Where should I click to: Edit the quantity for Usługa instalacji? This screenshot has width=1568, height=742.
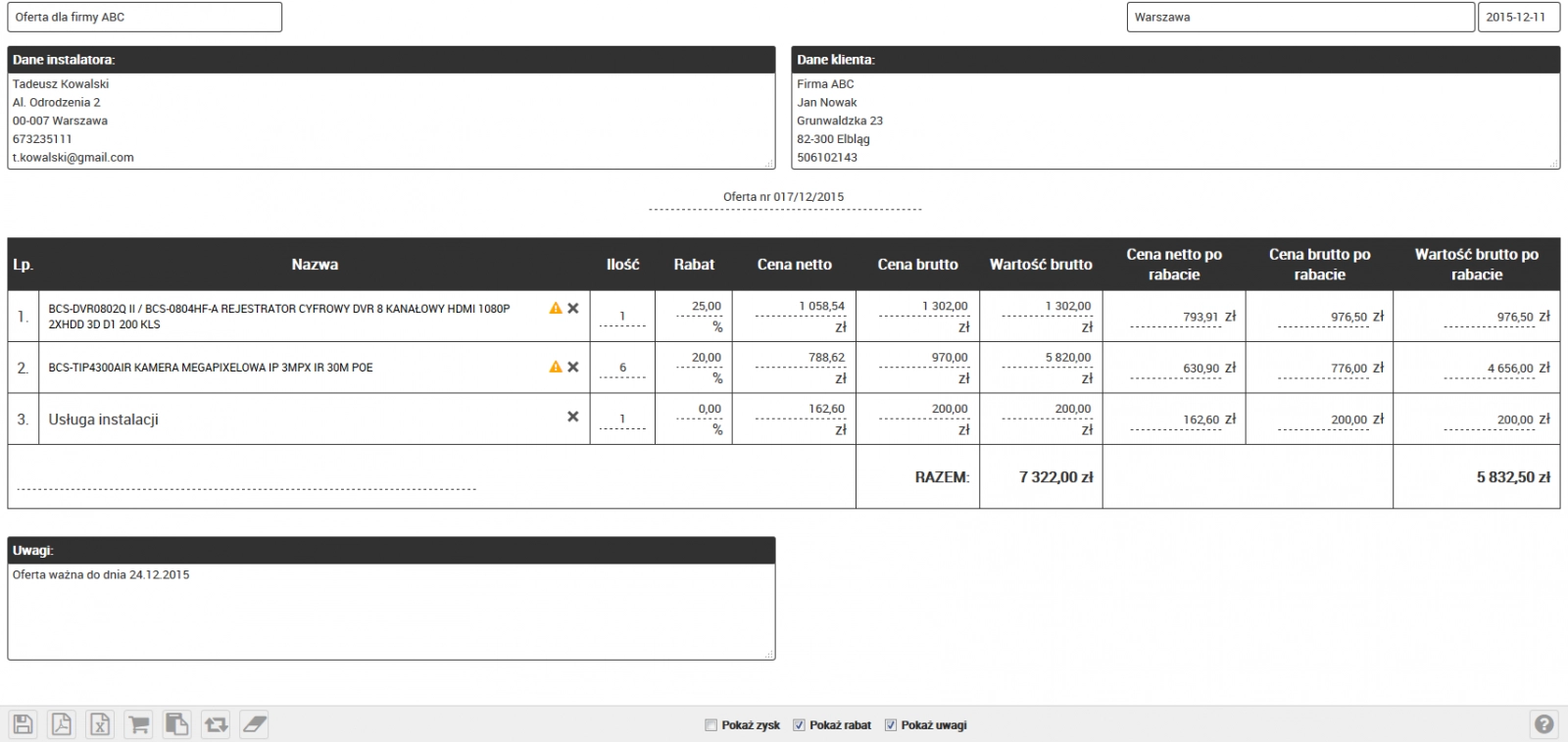[622, 420]
